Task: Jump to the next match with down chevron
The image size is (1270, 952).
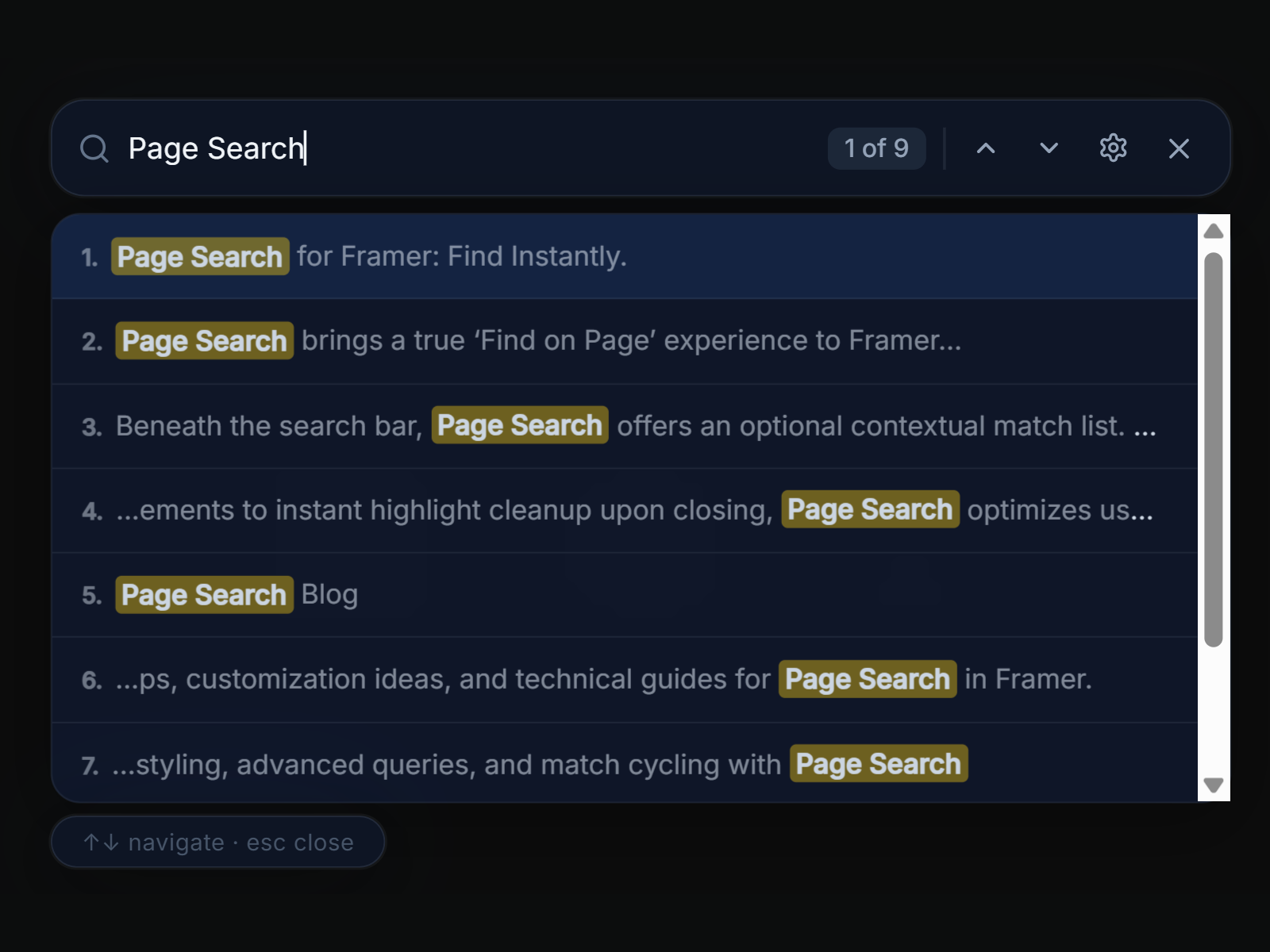Action: pos(1049,148)
